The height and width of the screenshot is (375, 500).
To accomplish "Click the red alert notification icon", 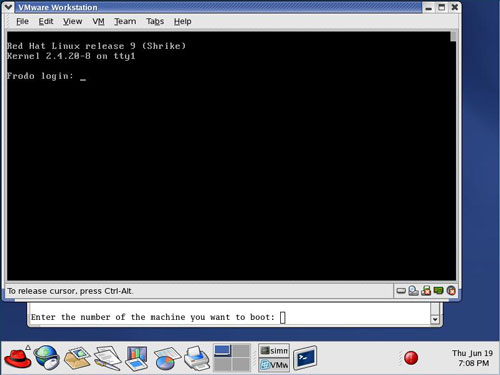I will pyautogui.click(x=411, y=358).
